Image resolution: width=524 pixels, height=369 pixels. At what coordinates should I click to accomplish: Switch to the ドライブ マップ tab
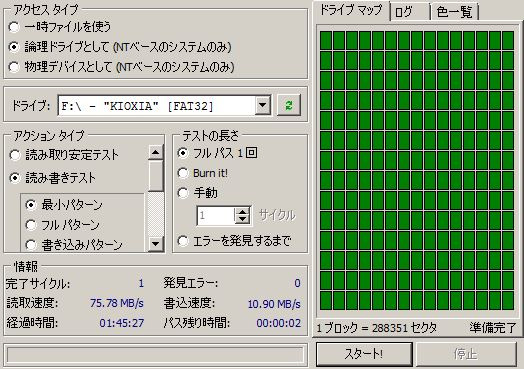351,11
